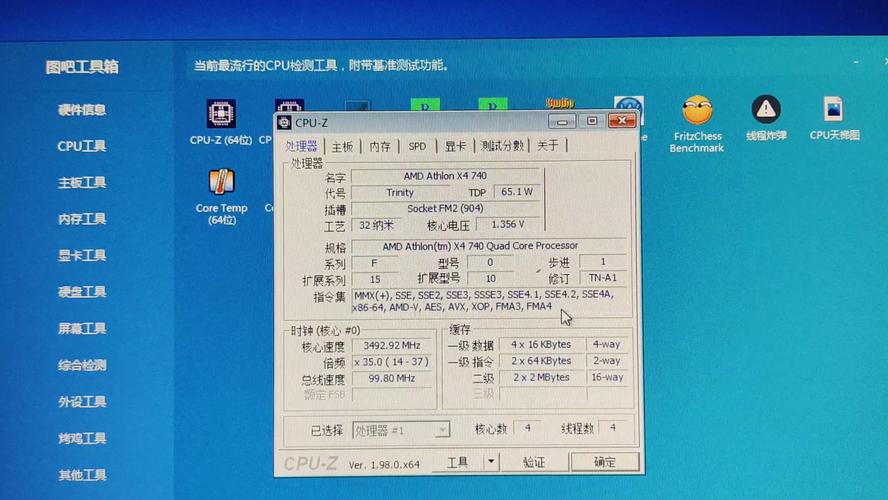The height and width of the screenshot is (500, 888).
Task: Click core speed value 3492.92 MHz
Action: (392, 345)
